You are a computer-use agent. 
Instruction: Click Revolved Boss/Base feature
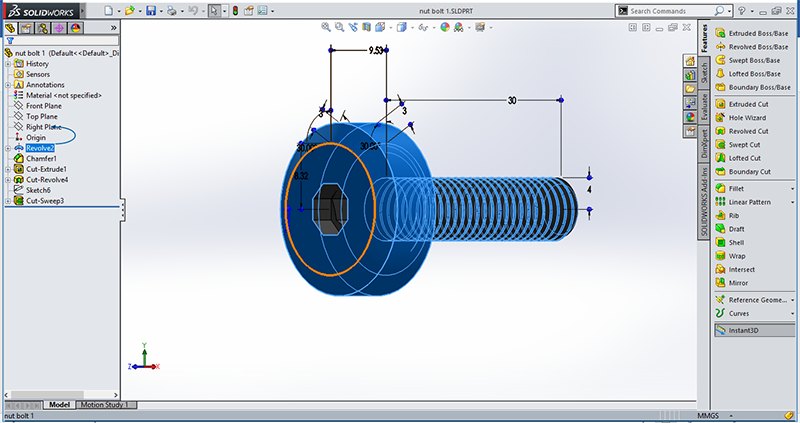[x=752, y=47]
